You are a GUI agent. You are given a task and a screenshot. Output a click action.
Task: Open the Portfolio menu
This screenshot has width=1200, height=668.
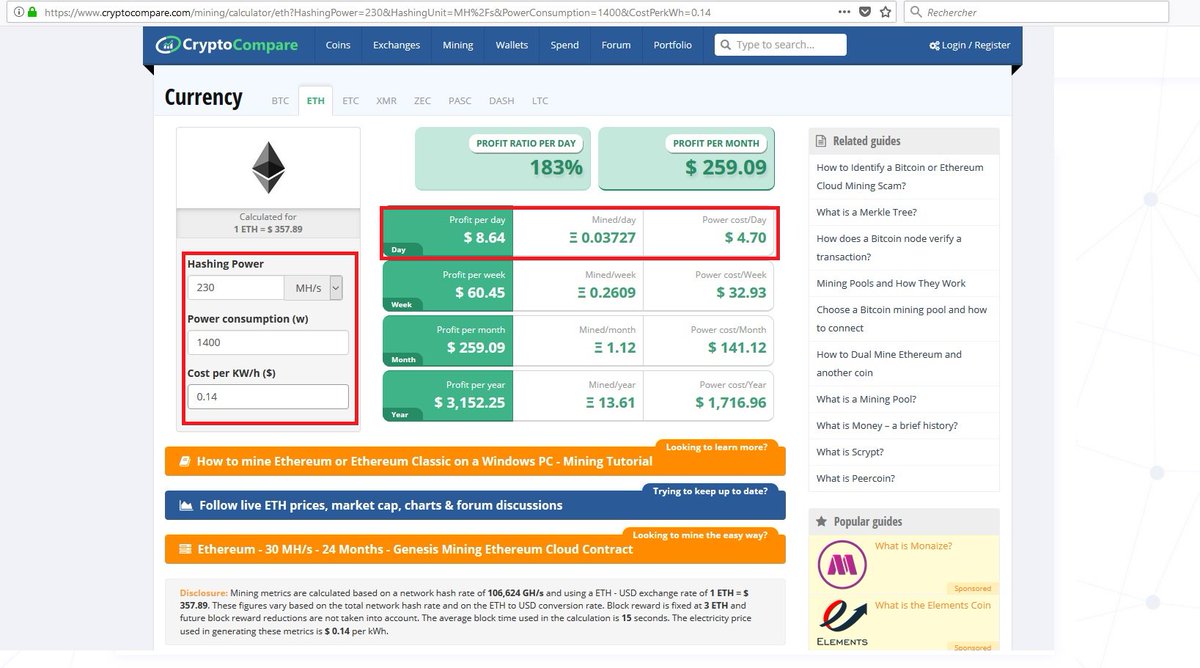[672, 45]
